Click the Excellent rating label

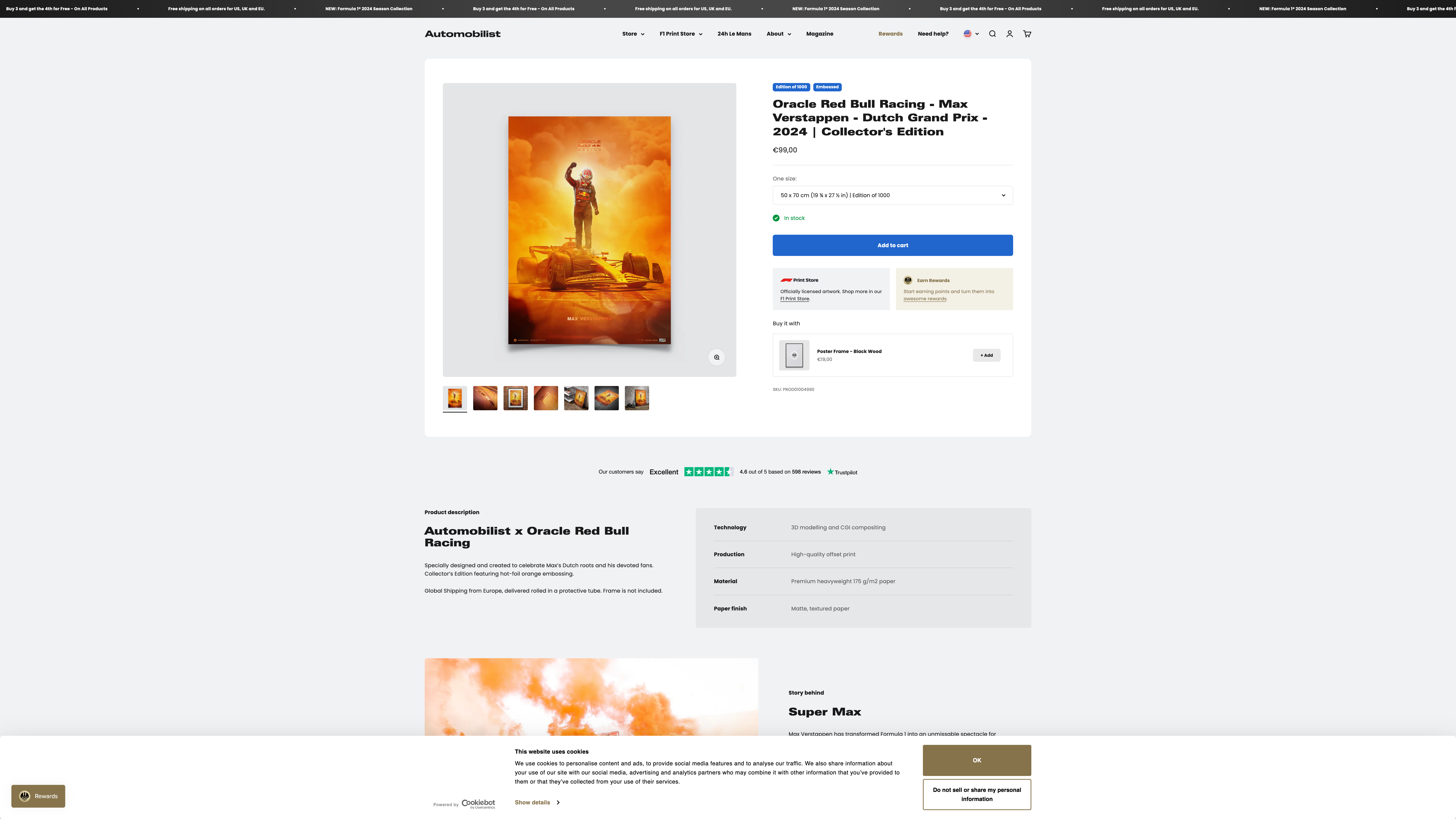point(664,472)
